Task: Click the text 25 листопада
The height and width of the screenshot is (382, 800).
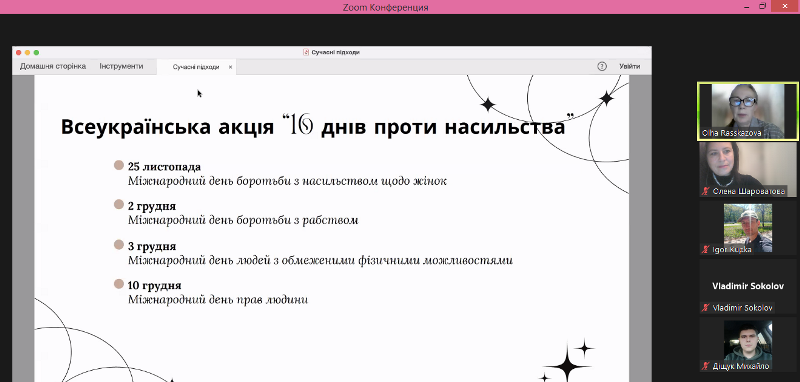Action: point(164,167)
